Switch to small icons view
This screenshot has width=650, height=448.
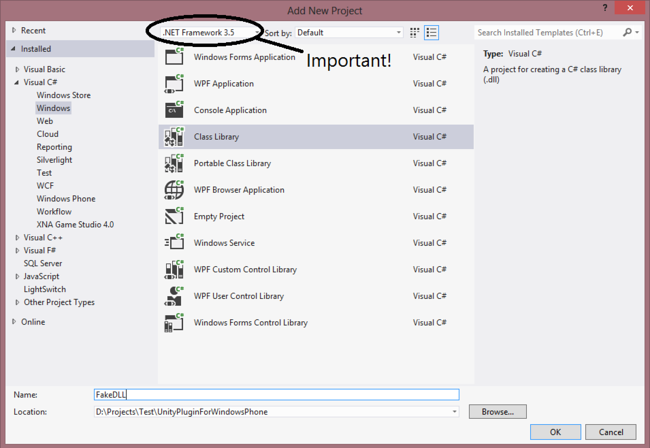tap(414, 33)
